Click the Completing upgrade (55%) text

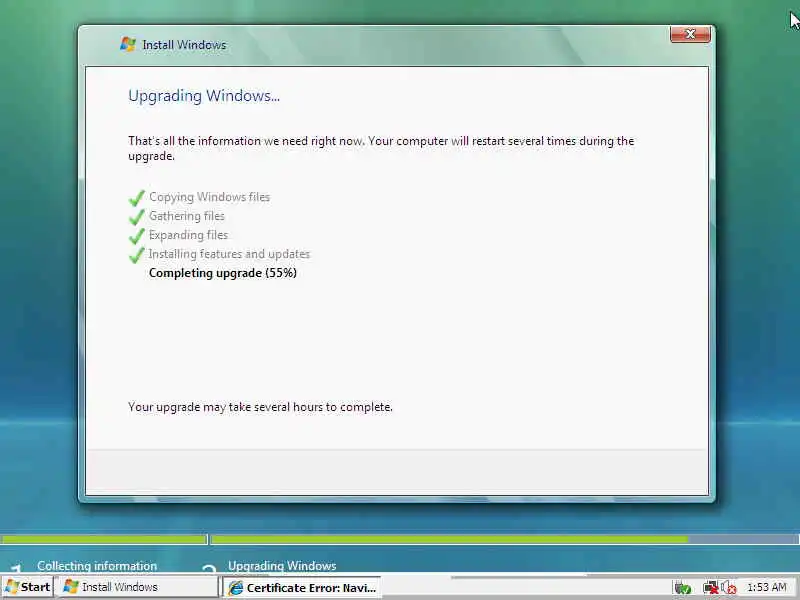pyautogui.click(x=222, y=273)
